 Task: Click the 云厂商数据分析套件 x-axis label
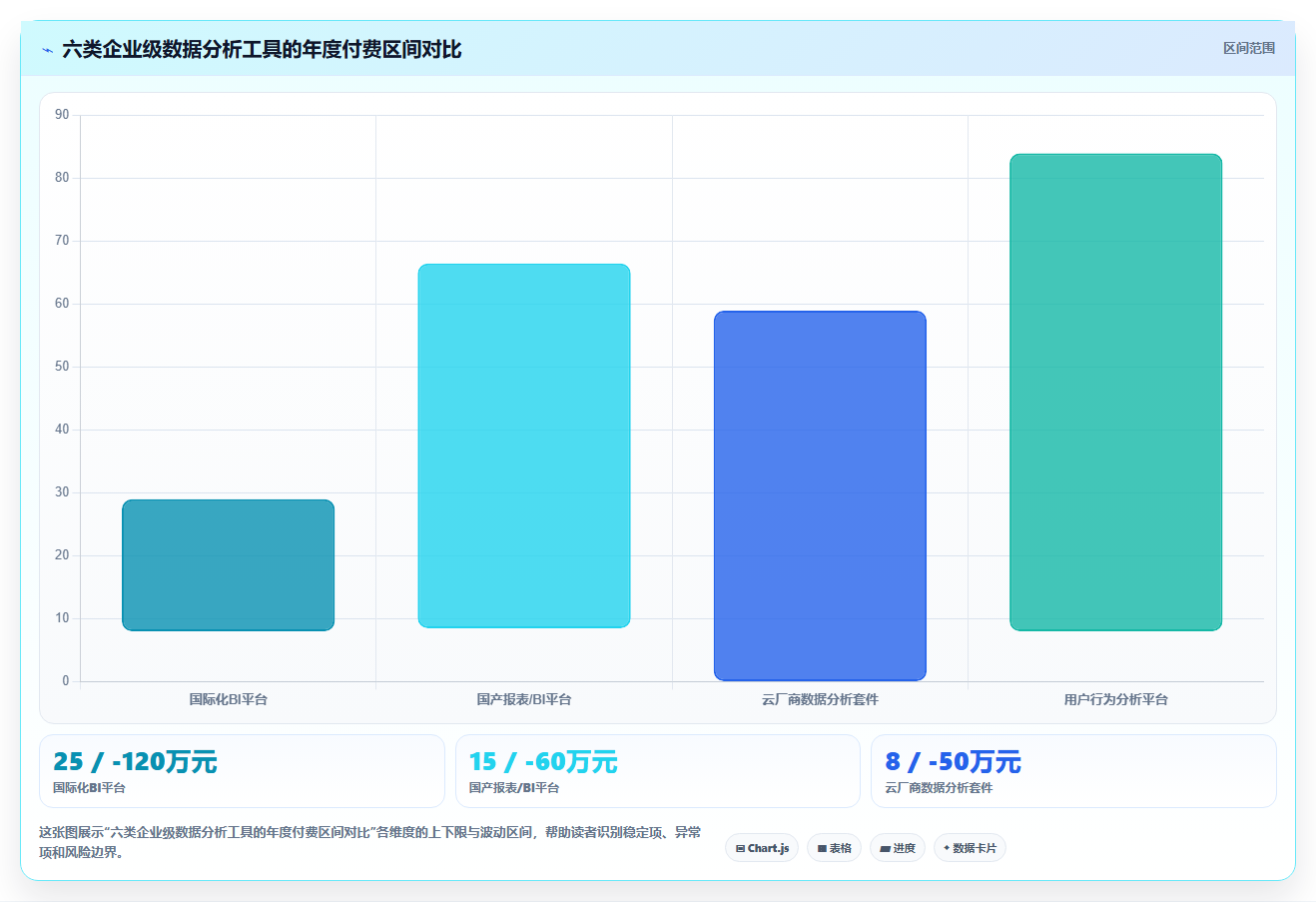pyautogui.click(x=820, y=699)
